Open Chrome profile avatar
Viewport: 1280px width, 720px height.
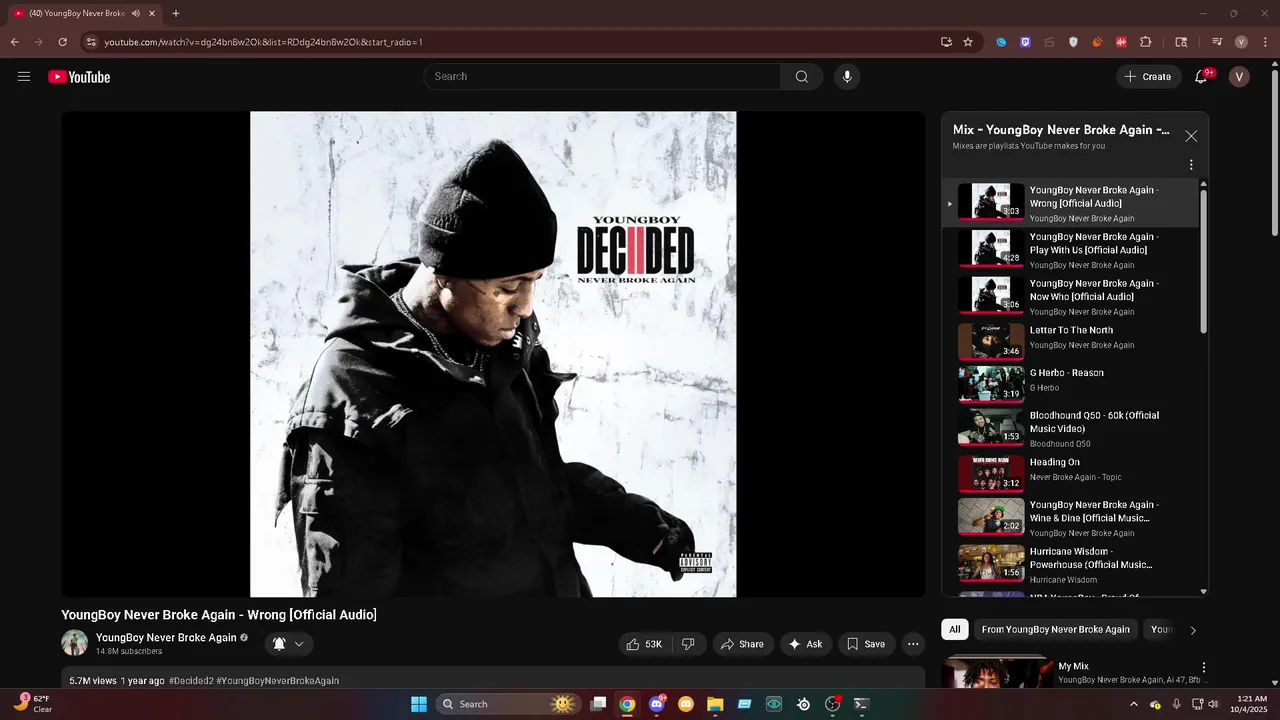click(1241, 42)
